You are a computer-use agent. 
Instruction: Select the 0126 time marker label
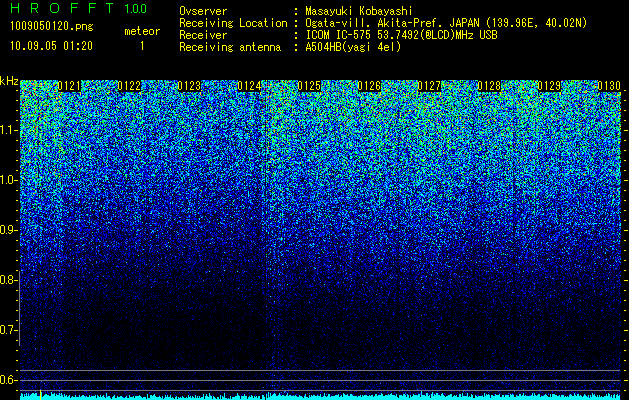click(369, 86)
